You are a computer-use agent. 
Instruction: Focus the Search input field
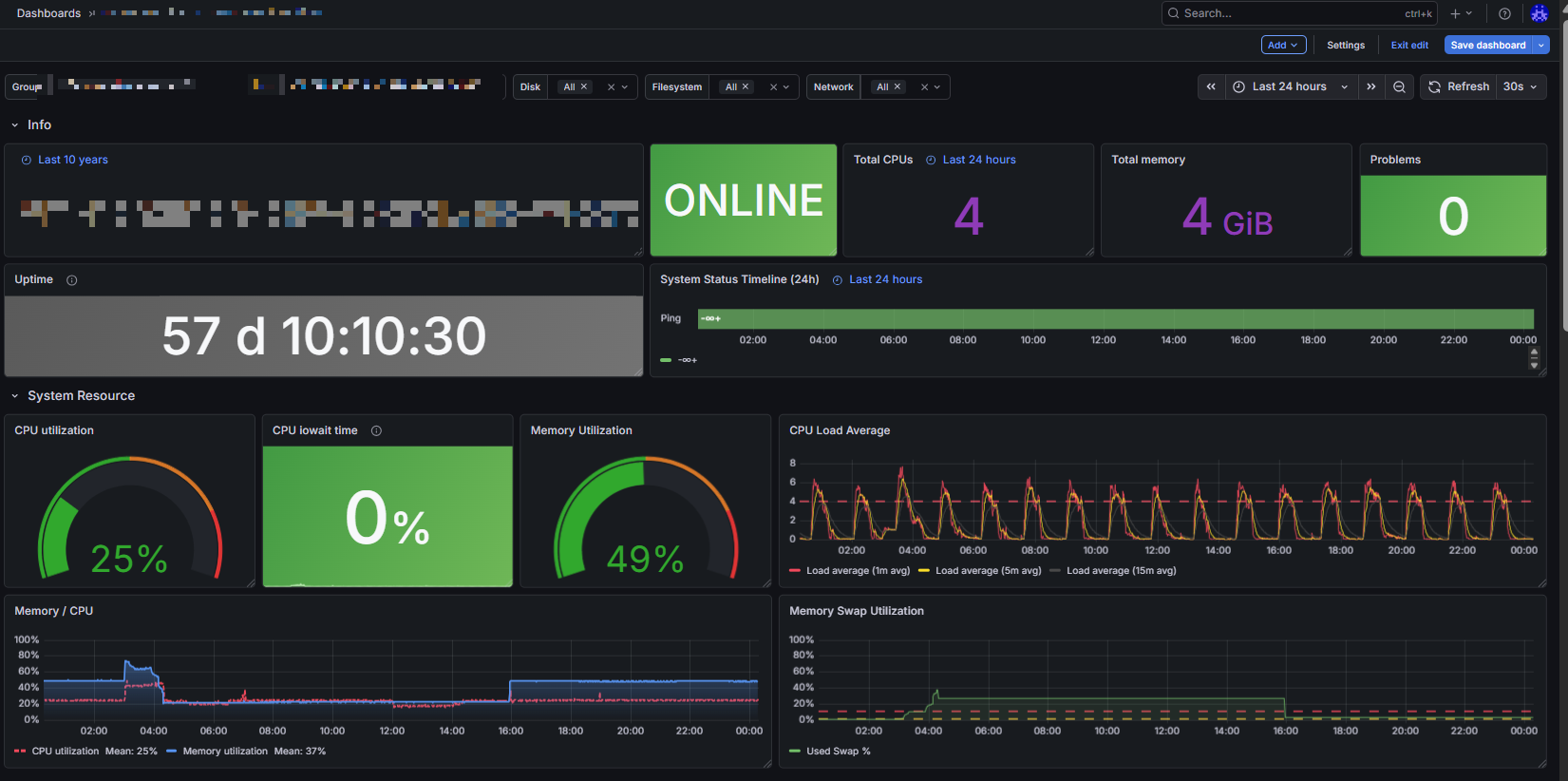pos(1299,13)
